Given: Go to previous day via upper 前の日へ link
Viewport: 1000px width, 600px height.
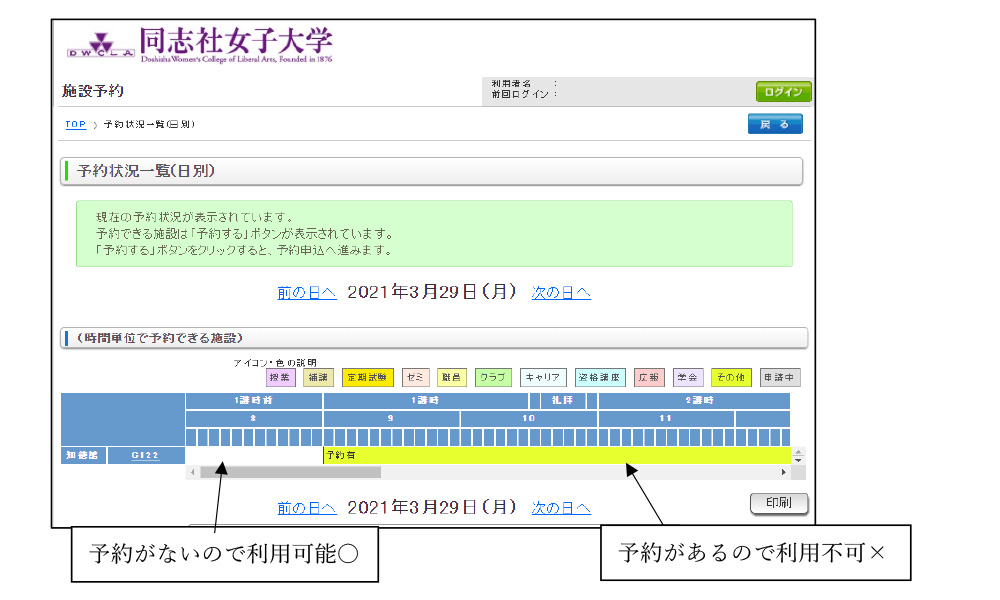Looking at the screenshot, I should 307,293.
